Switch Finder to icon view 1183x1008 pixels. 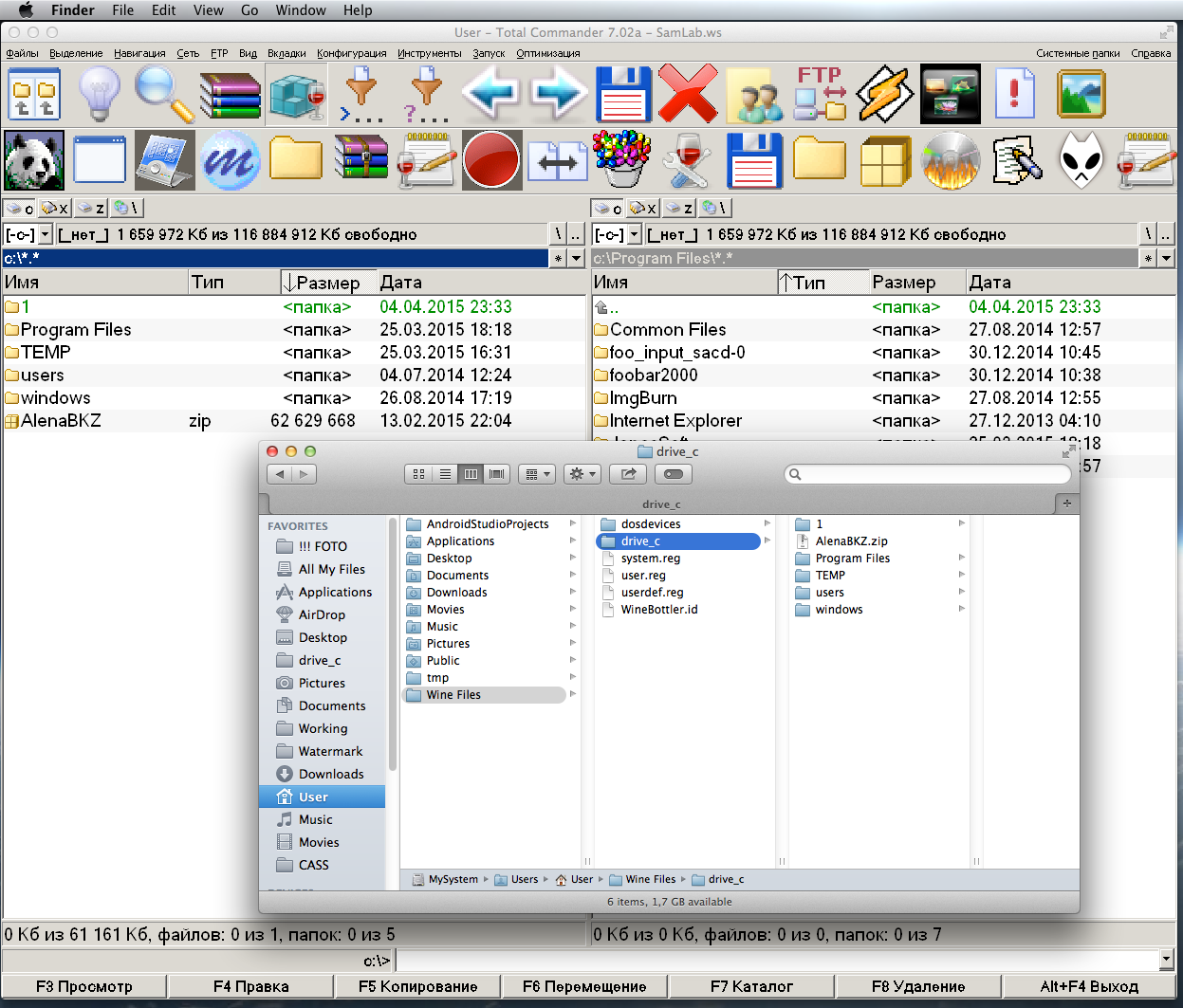click(418, 474)
